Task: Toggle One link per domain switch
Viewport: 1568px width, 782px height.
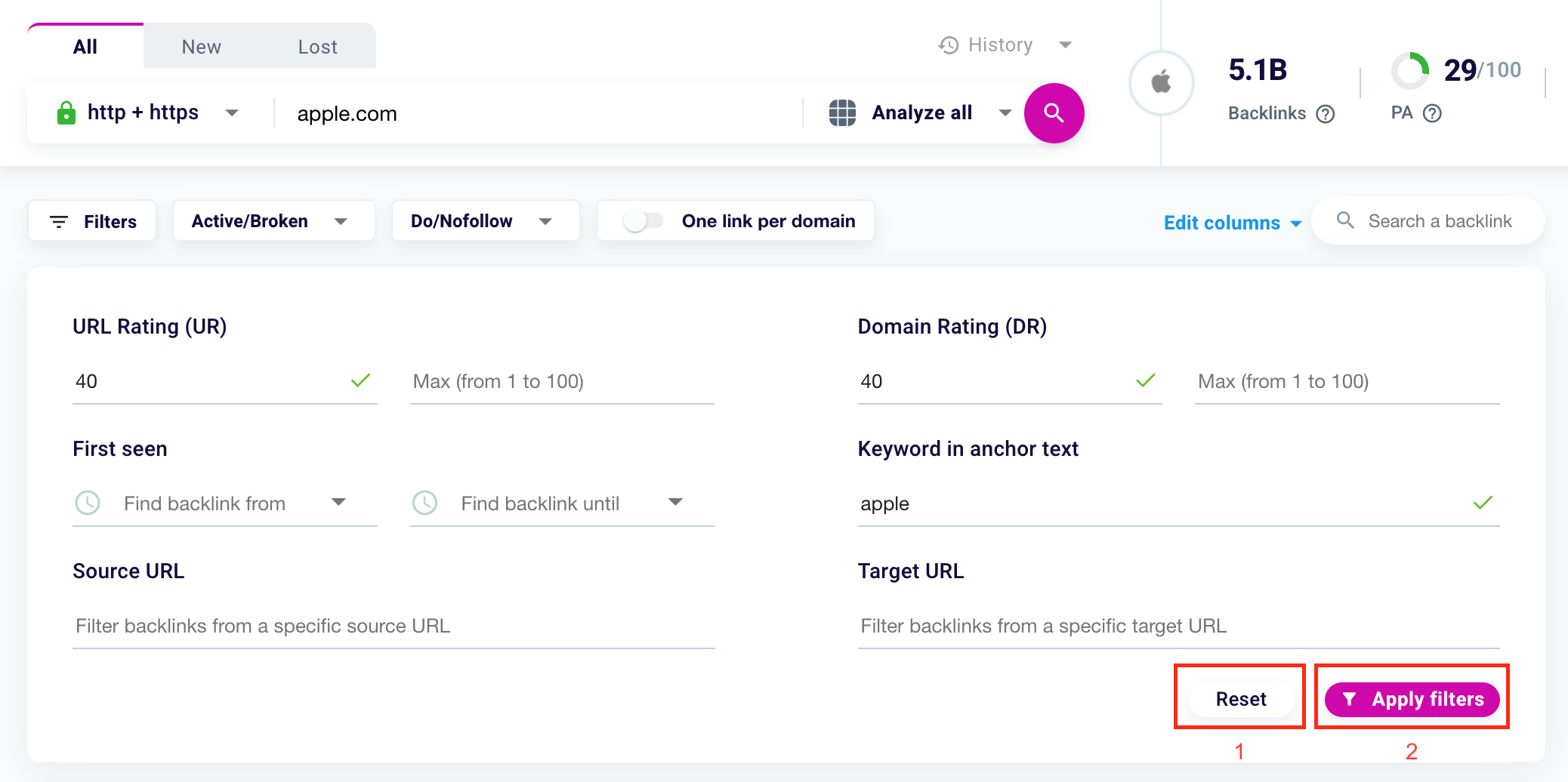Action: 644,221
